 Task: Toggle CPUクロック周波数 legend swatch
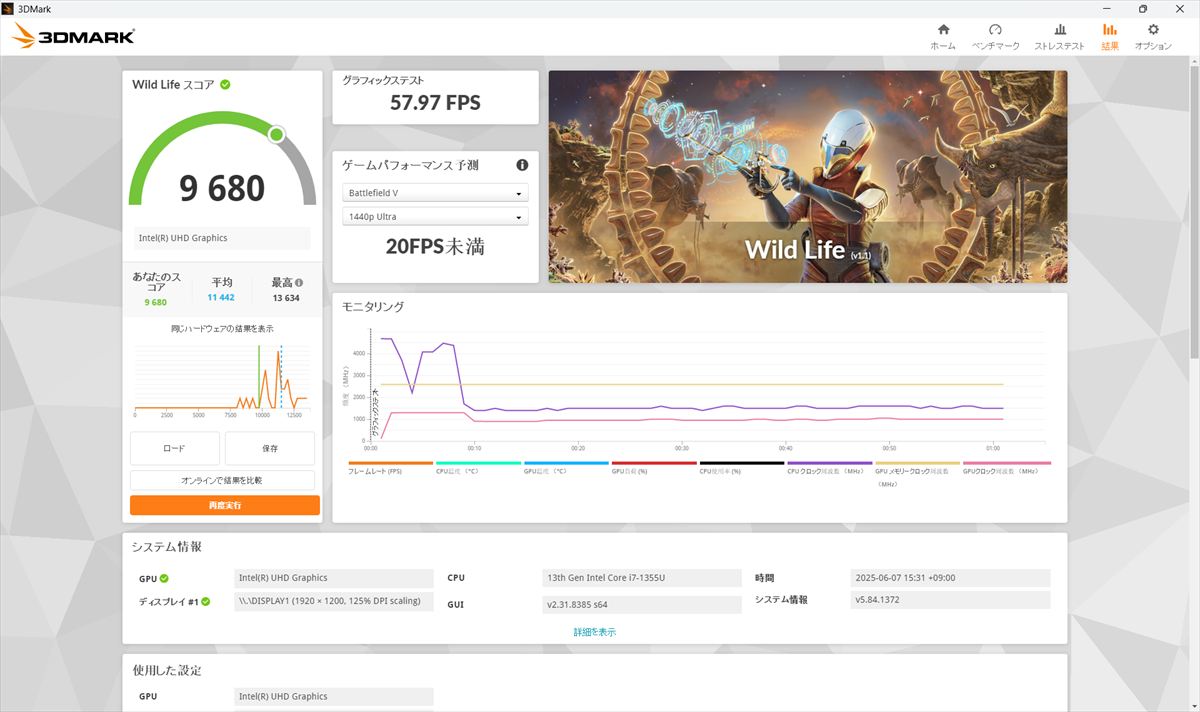click(x=830, y=463)
